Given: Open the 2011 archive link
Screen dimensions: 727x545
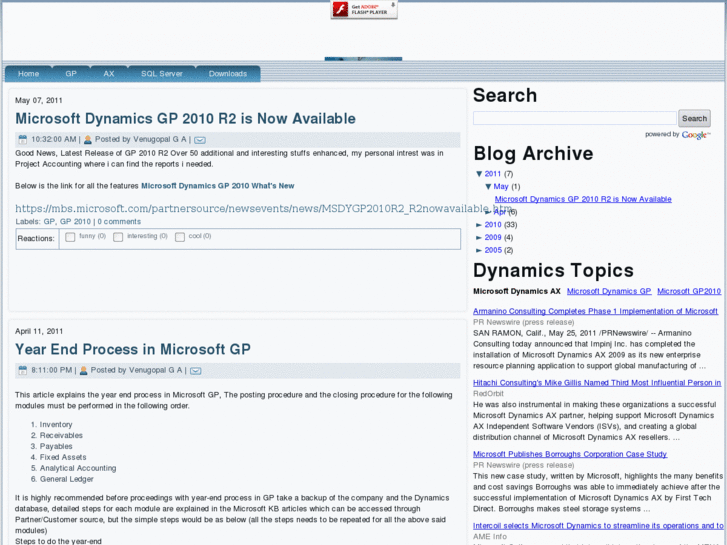Looking at the screenshot, I should click(x=493, y=174).
